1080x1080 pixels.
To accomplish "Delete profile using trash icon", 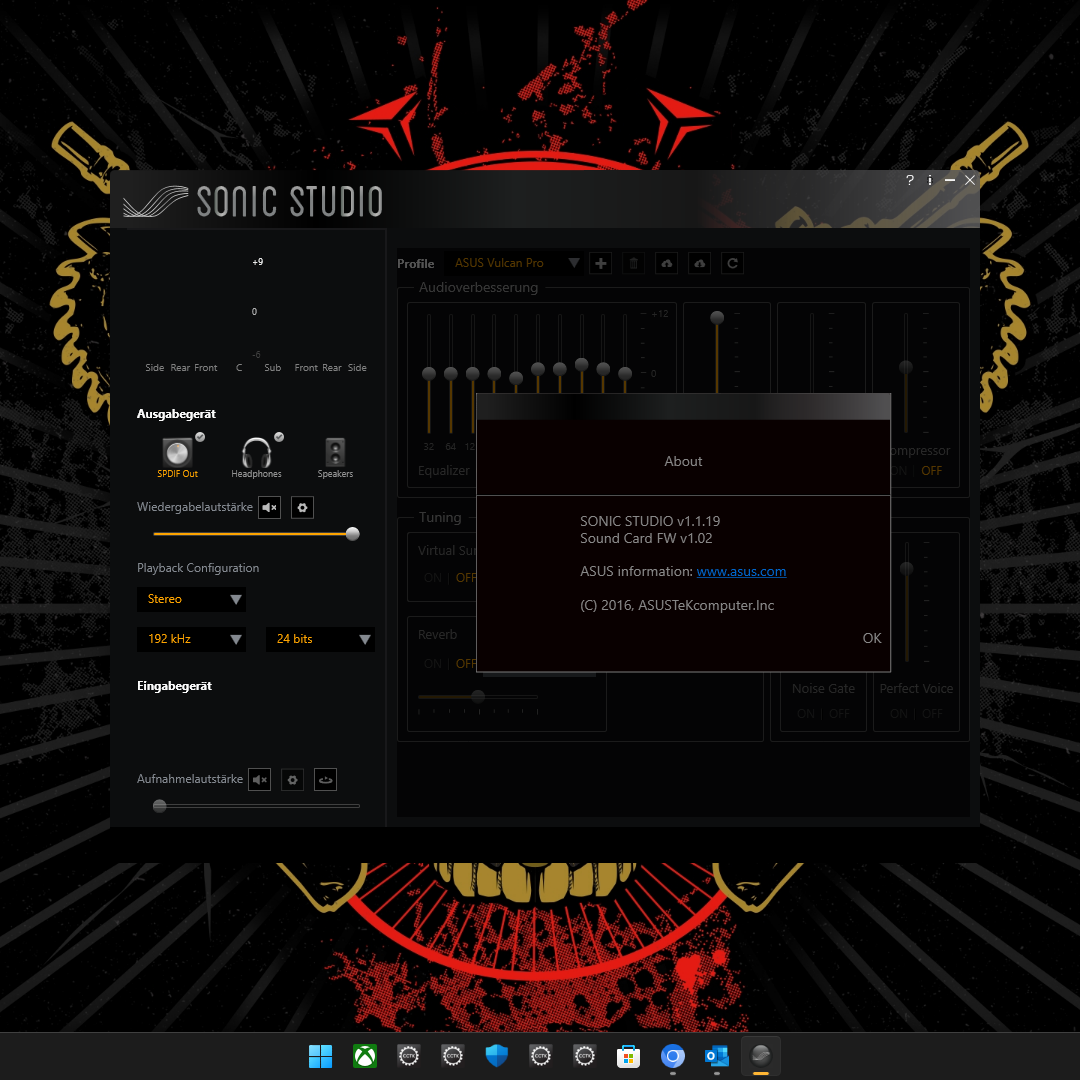I will pos(634,263).
